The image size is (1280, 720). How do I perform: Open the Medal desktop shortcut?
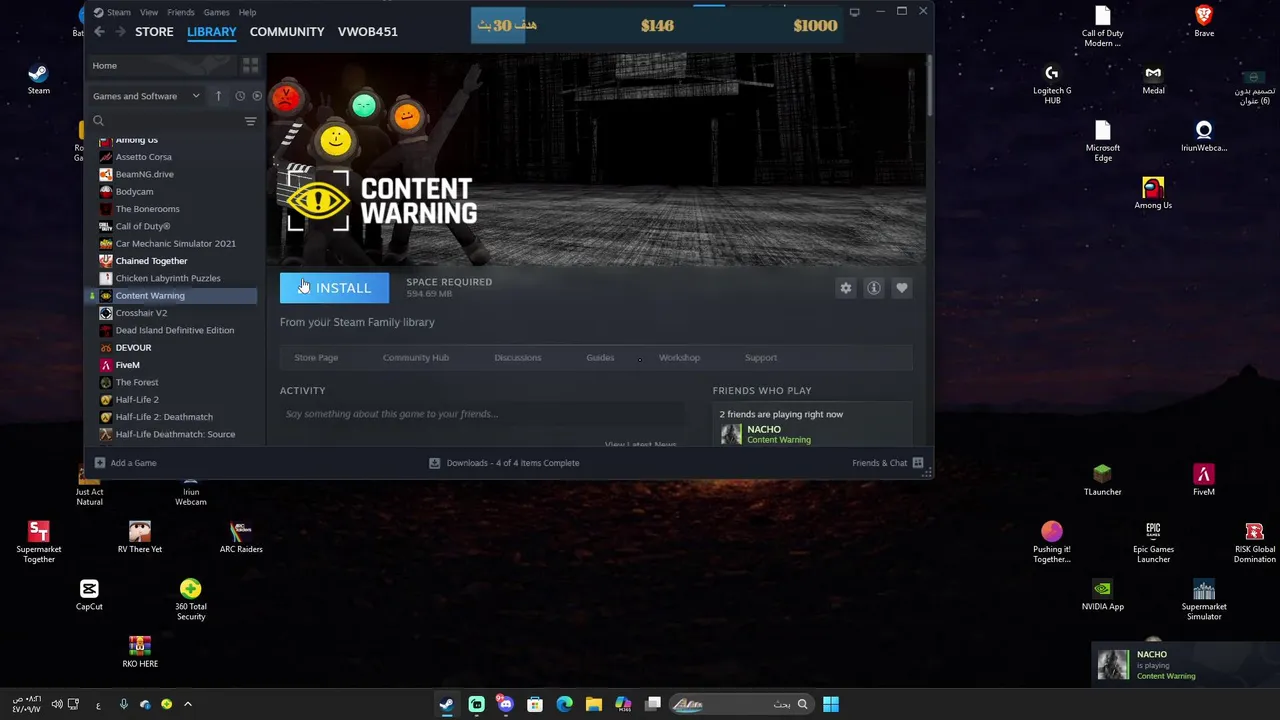(1153, 79)
